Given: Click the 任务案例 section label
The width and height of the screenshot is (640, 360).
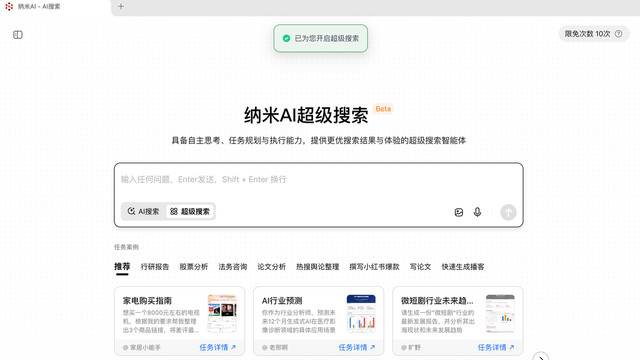Looking at the screenshot, I should [126, 247].
